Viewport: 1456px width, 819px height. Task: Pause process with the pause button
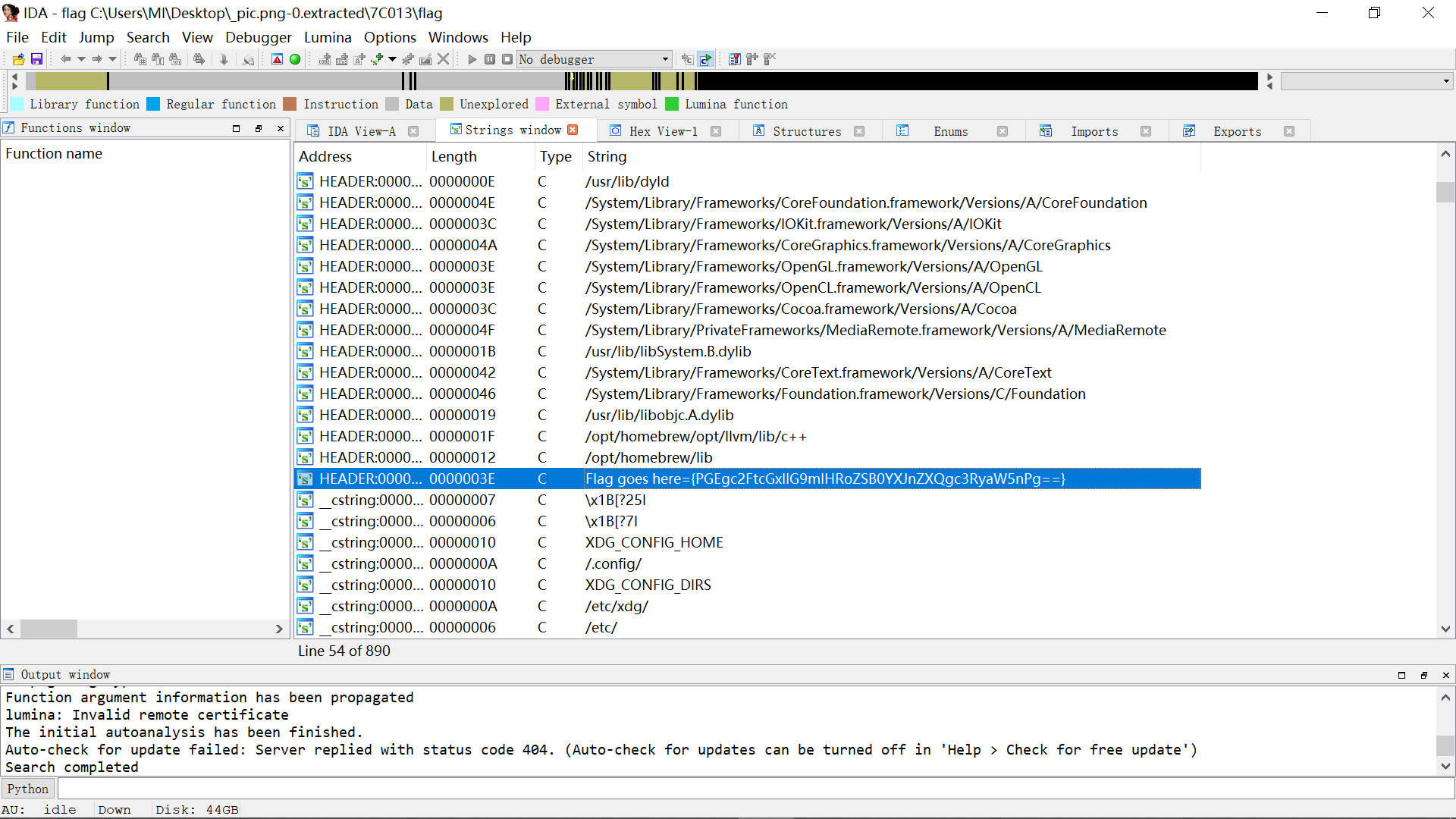pyautogui.click(x=490, y=59)
